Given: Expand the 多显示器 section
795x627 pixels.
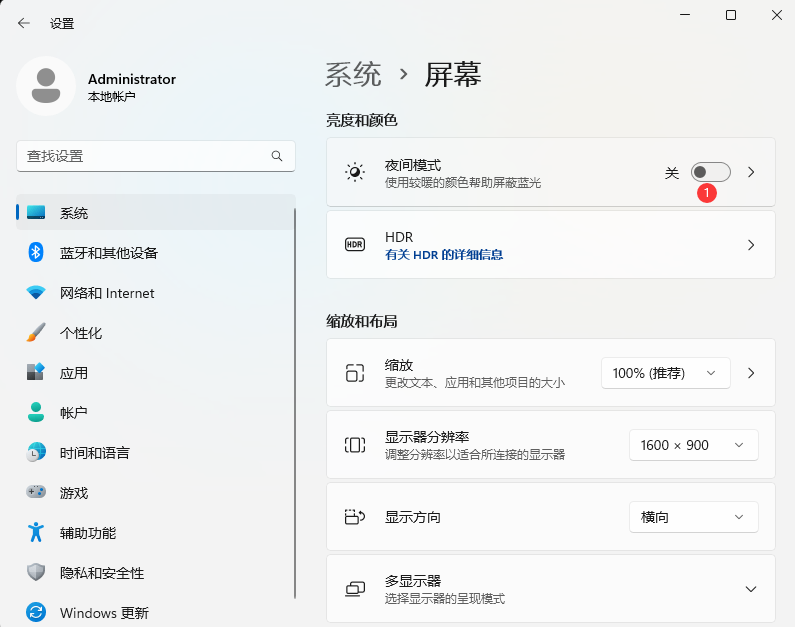Looking at the screenshot, I should pos(751,589).
